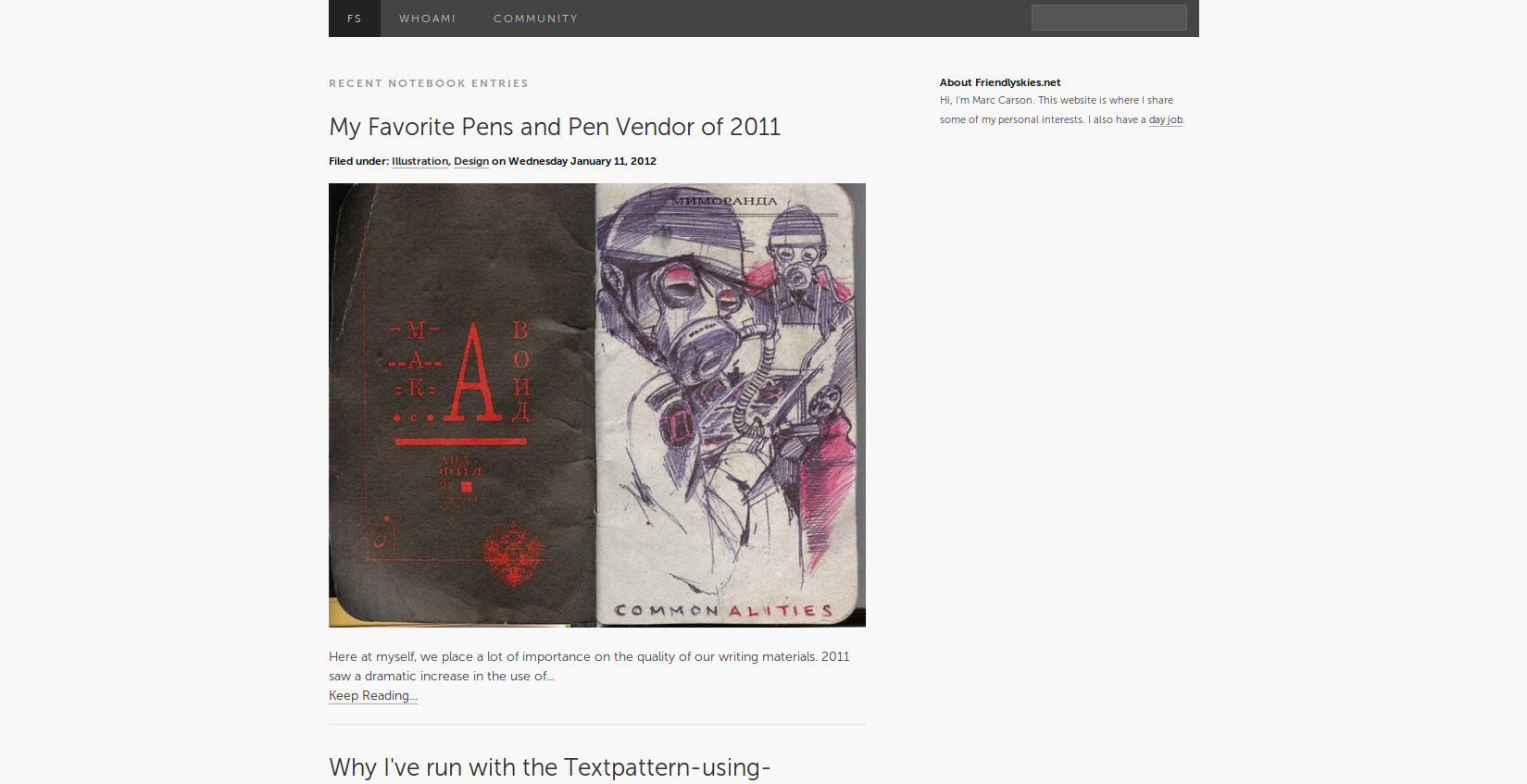The height and width of the screenshot is (784, 1527).
Task: Visit the 'day job' link
Action: pos(1166,119)
